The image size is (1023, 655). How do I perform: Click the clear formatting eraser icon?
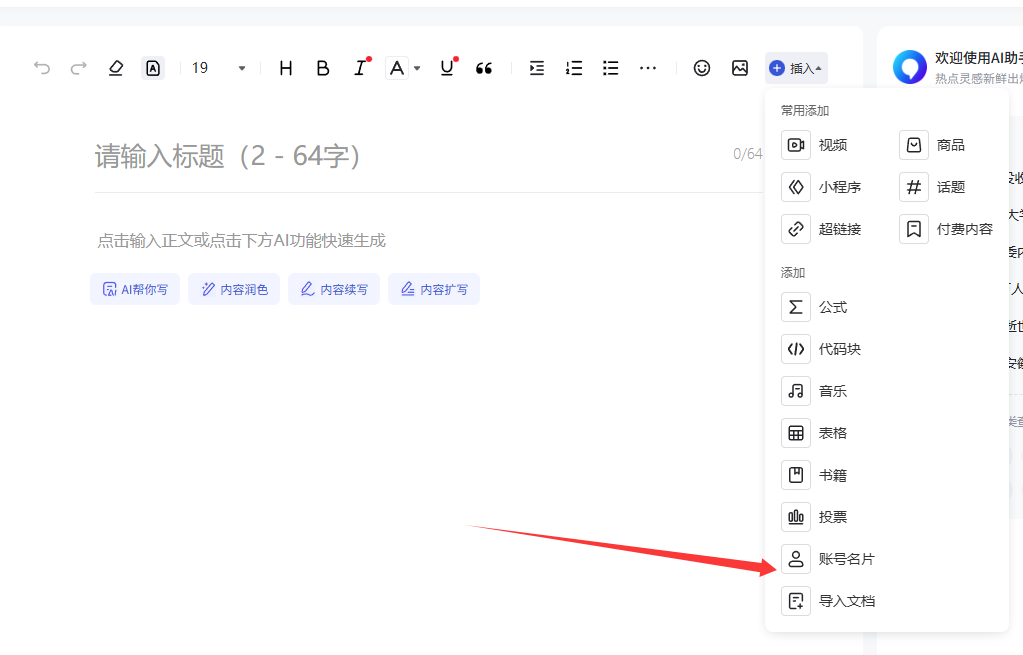(x=116, y=68)
